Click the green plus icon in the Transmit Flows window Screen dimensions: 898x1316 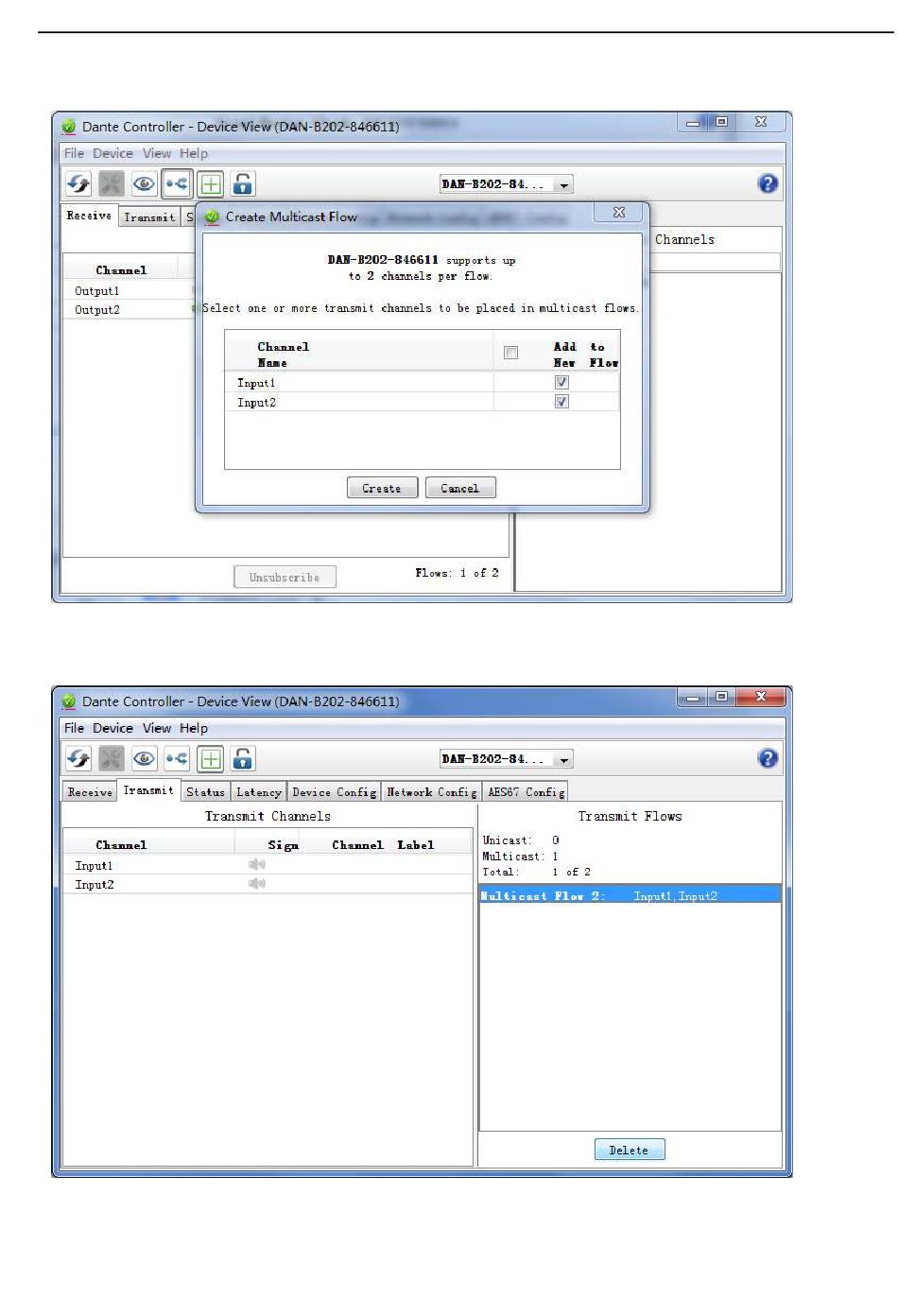(210, 758)
